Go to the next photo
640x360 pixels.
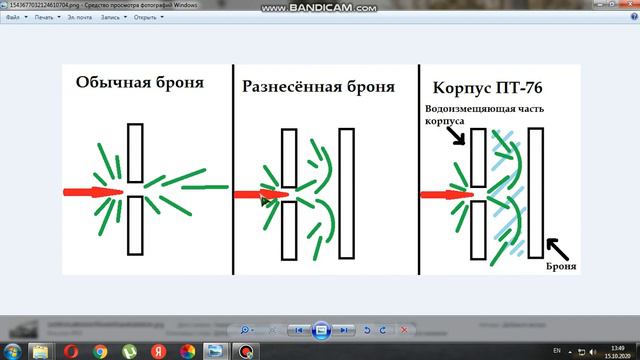pos(343,330)
